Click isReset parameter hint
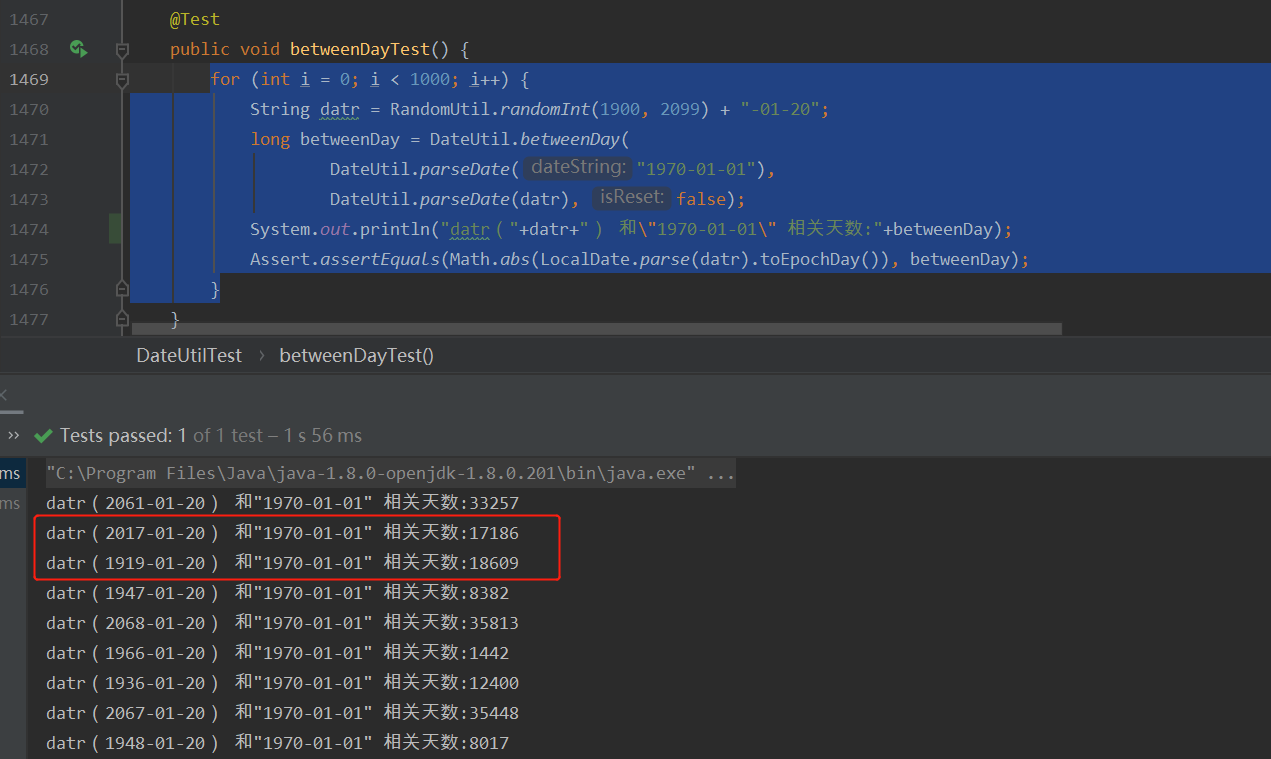Screen dimensions: 1271x759 point(631,198)
